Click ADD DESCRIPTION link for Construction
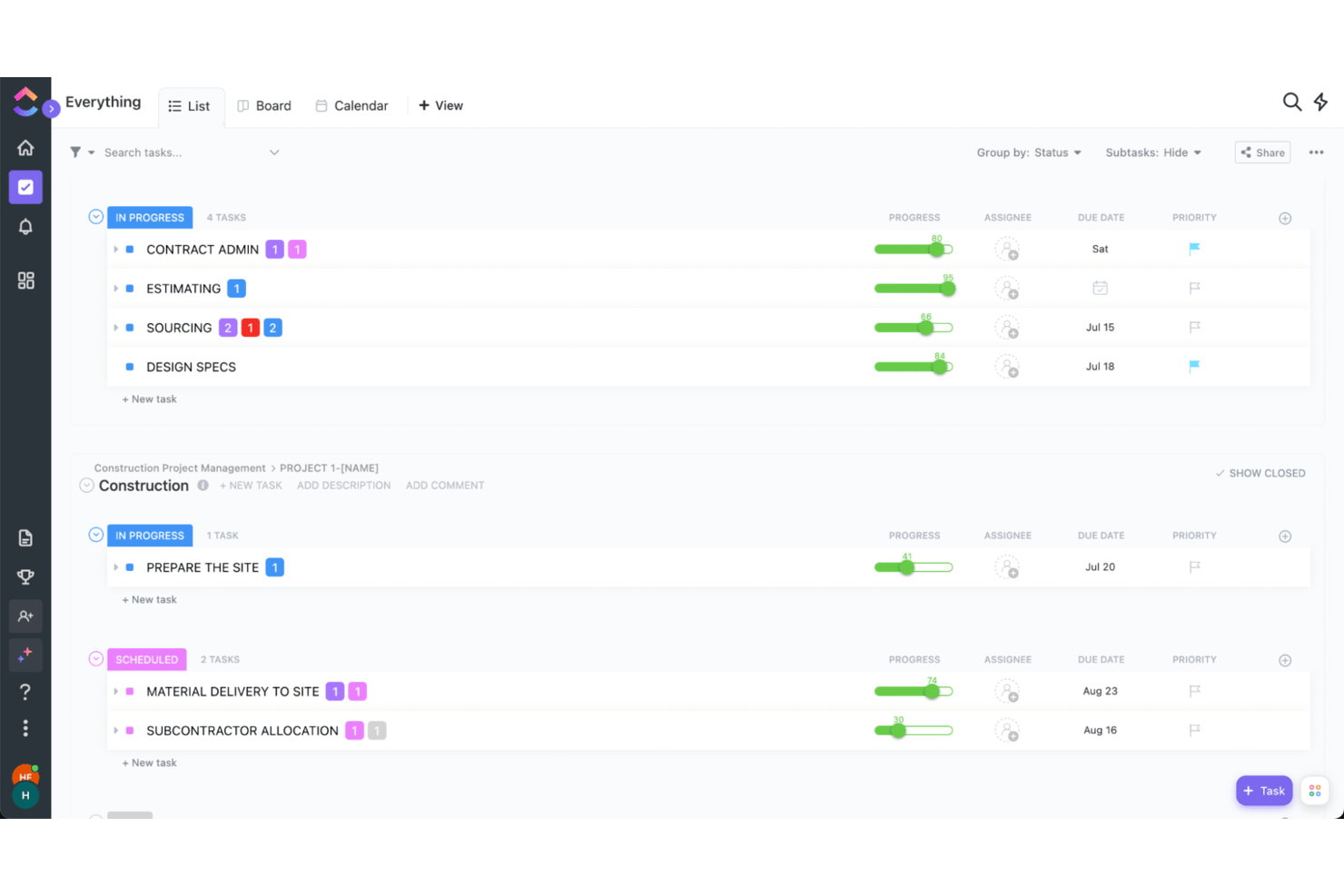Screen dimensions: 1344x896 344,486
